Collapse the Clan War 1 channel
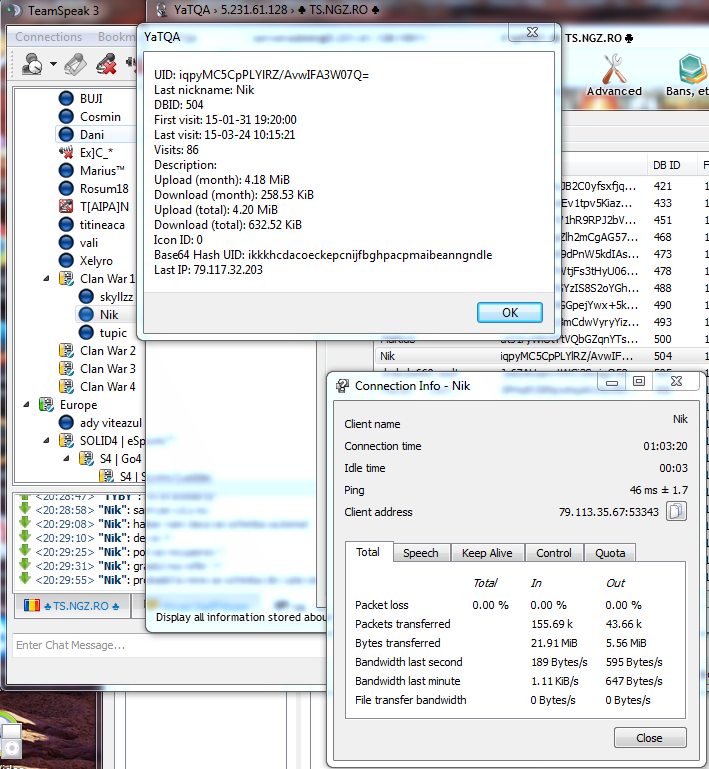The height and width of the screenshot is (769, 709). click(46, 279)
